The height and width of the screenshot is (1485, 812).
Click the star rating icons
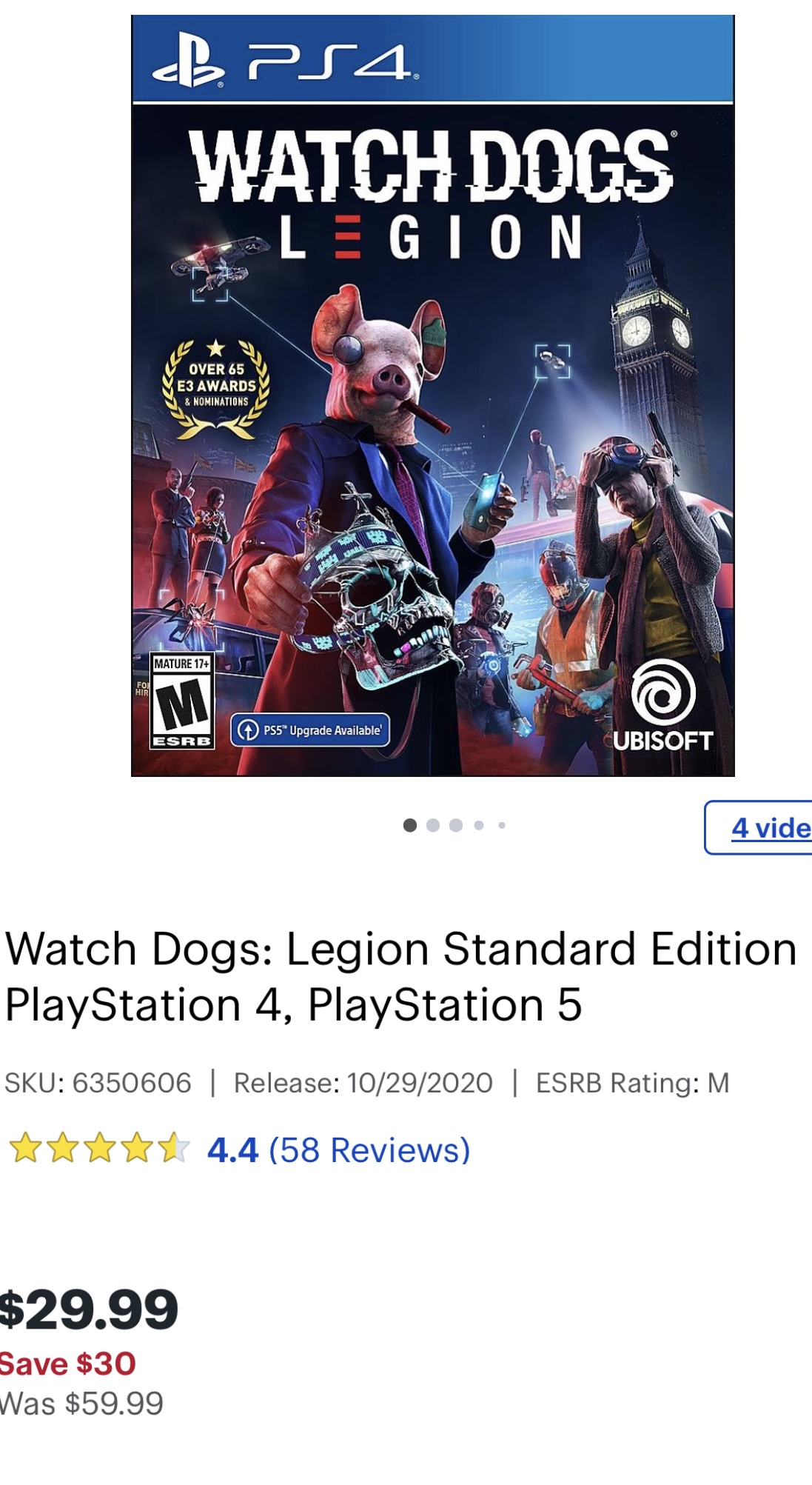[99, 1148]
